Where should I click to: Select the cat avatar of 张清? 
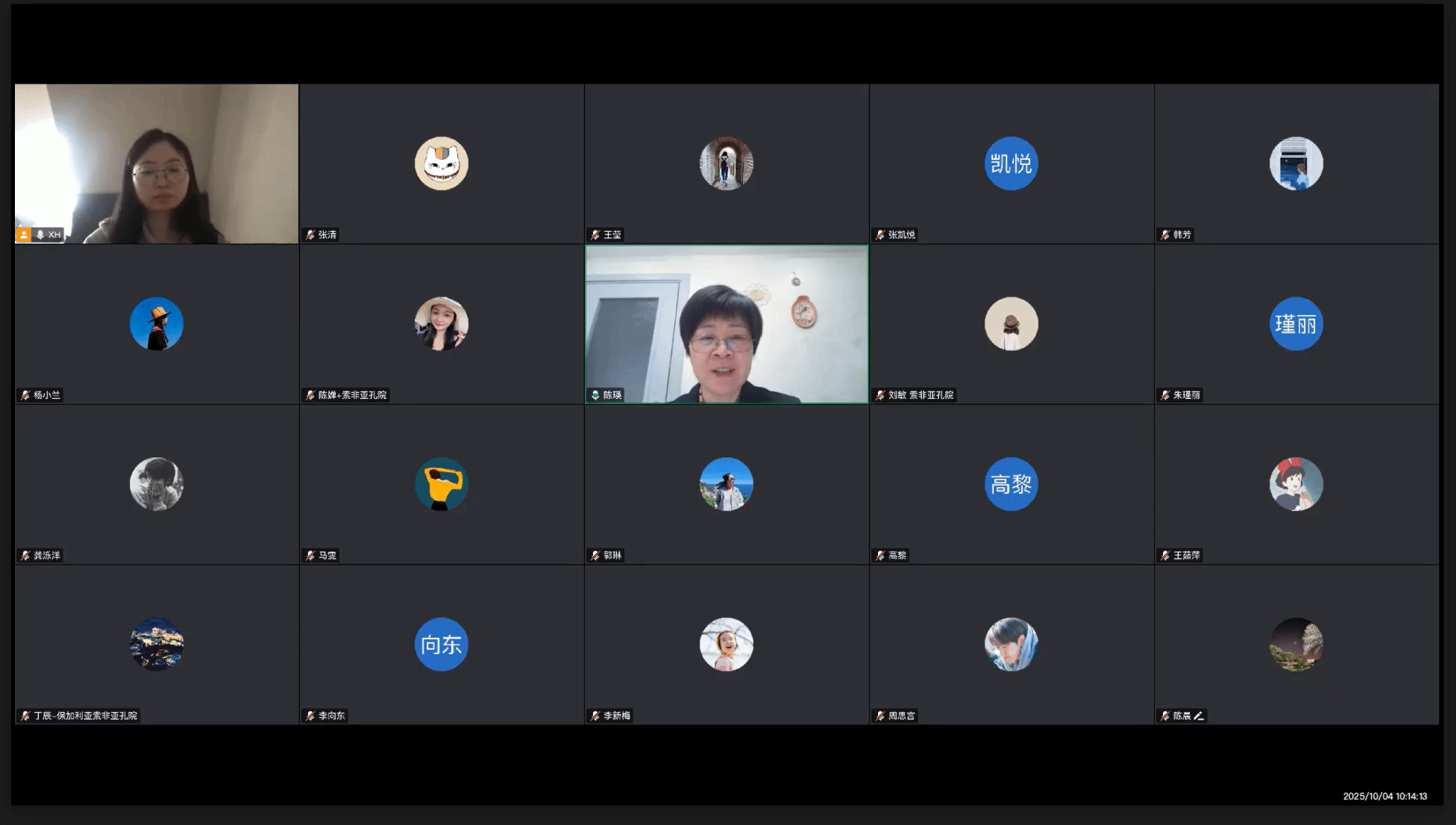[441, 164]
